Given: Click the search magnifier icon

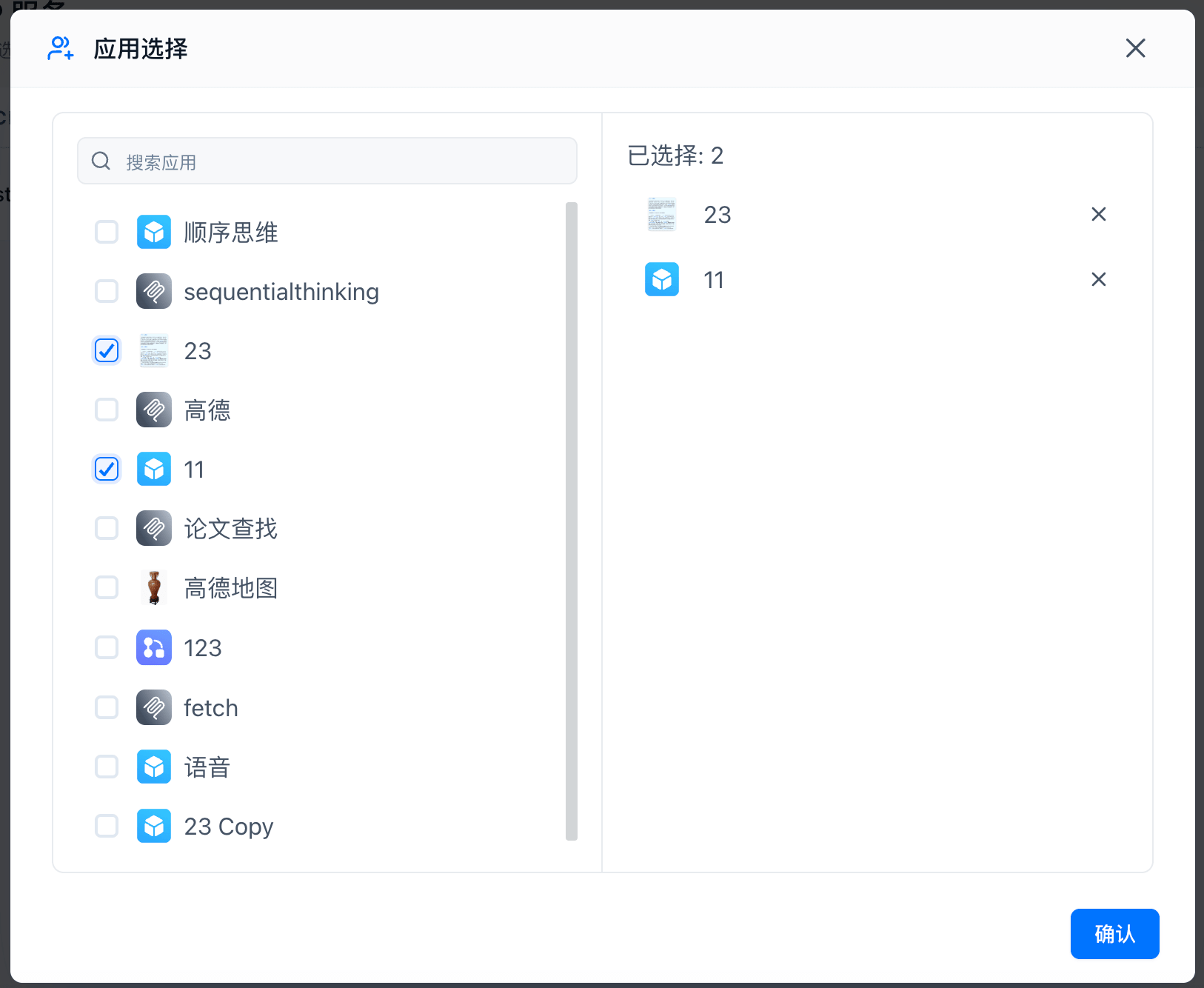Looking at the screenshot, I should [101, 161].
